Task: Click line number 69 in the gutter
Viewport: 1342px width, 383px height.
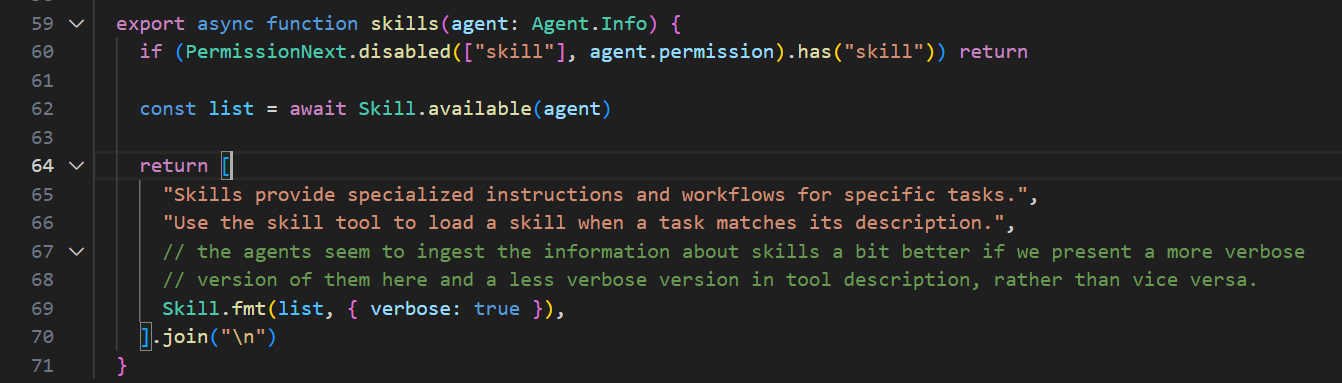Action: [x=42, y=309]
